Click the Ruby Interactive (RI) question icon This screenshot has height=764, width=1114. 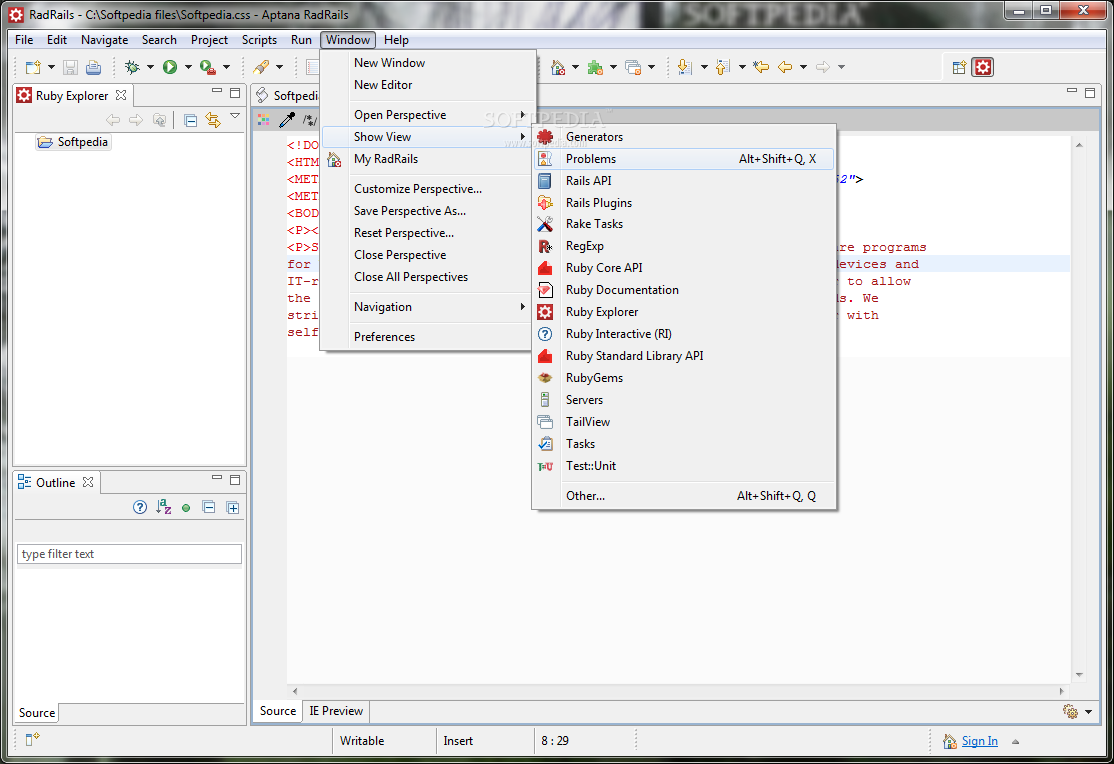pyautogui.click(x=545, y=334)
